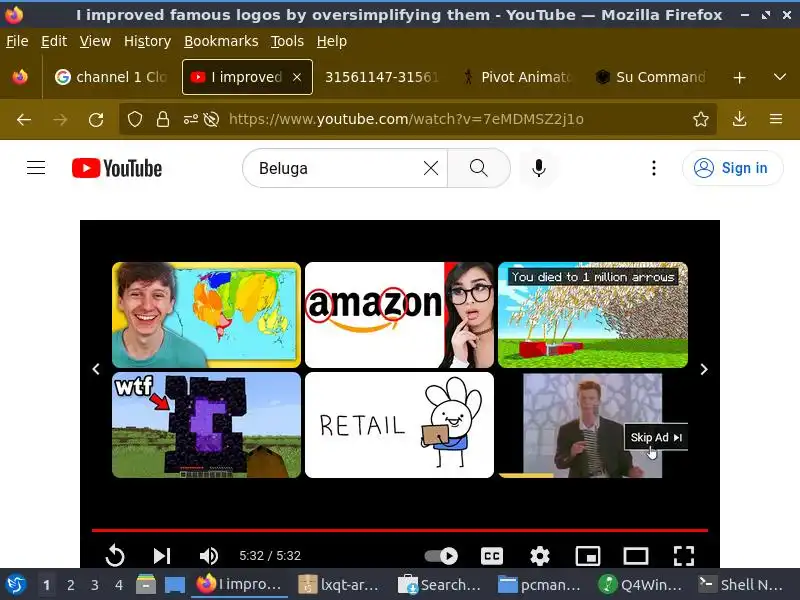View site security padlock info
The image size is (800, 600).
[163, 119]
